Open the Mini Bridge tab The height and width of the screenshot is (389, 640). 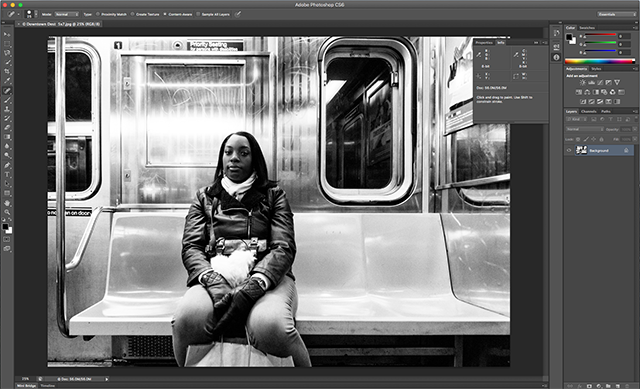coord(26,386)
